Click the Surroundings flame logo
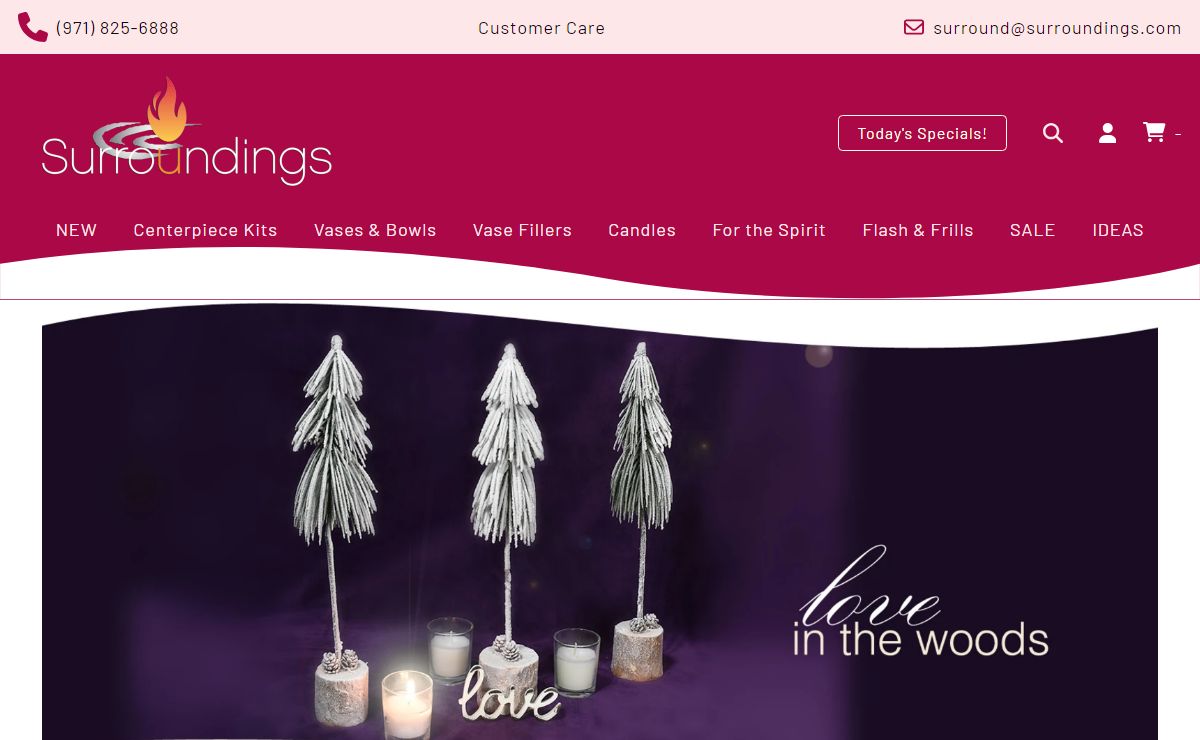 [x=187, y=131]
